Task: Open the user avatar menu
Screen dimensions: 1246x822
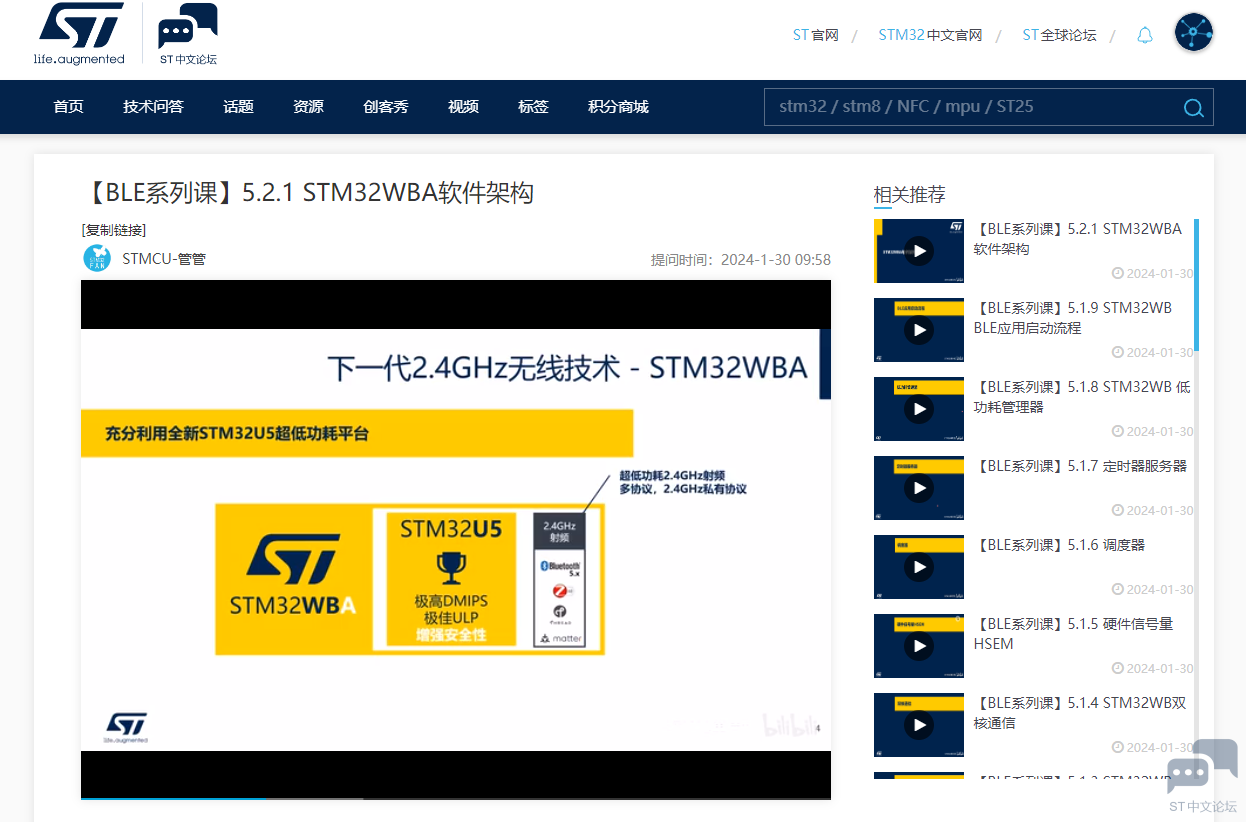Action: (x=1194, y=33)
